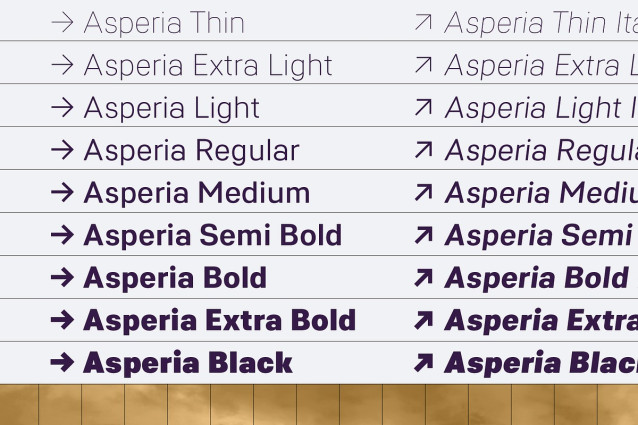
Task: Click the diagonal arrow before italic Asperia Light
Action: [424, 108]
